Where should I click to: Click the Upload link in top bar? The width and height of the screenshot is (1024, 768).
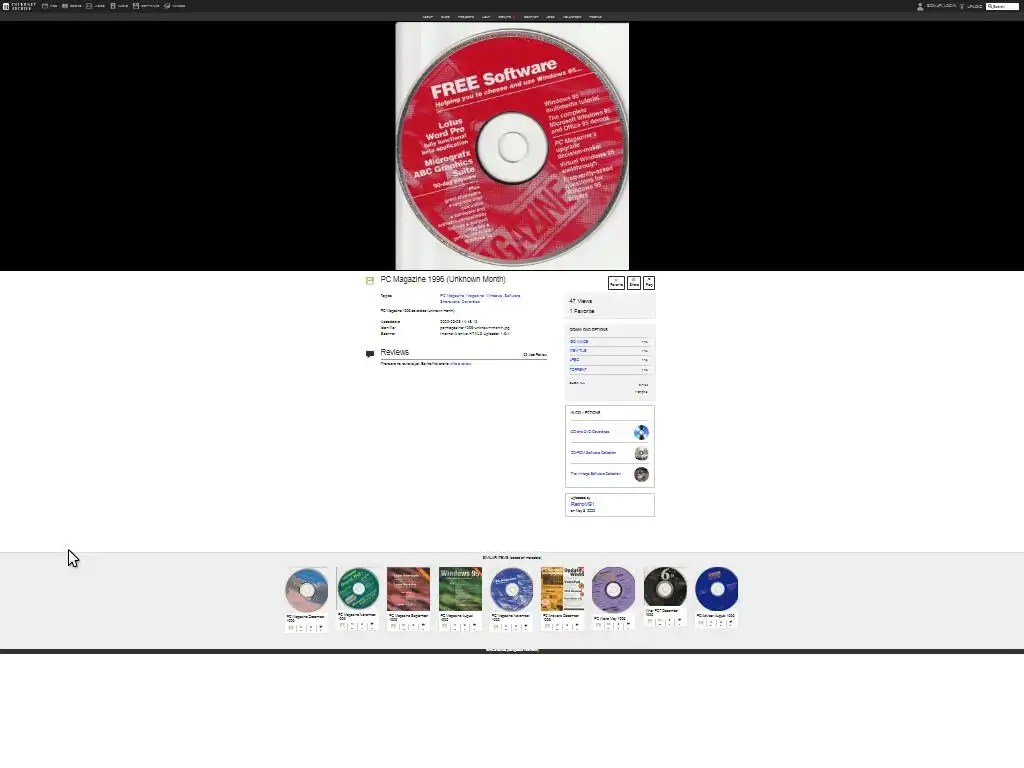point(971,6)
